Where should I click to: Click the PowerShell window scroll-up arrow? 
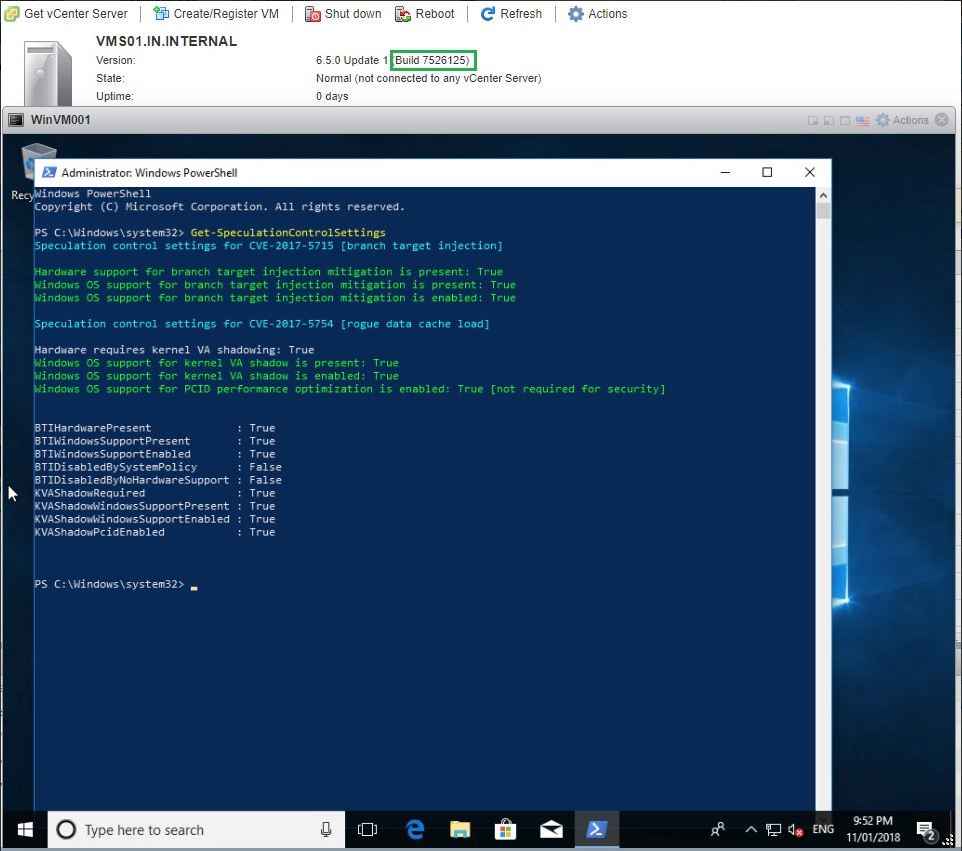click(823, 195)
